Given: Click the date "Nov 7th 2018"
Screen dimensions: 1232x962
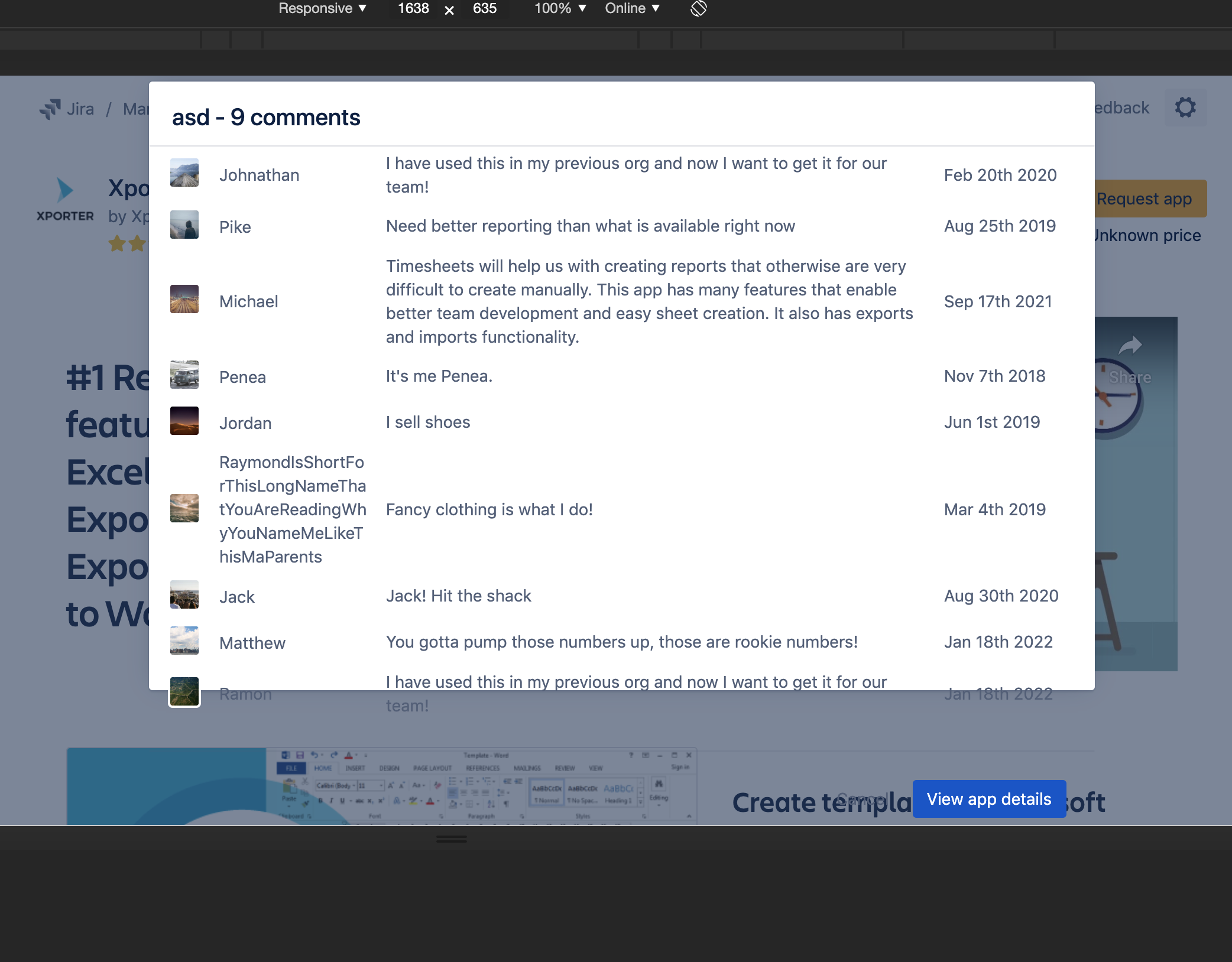Looking at the screenshot, I should (x=995, y=376).
